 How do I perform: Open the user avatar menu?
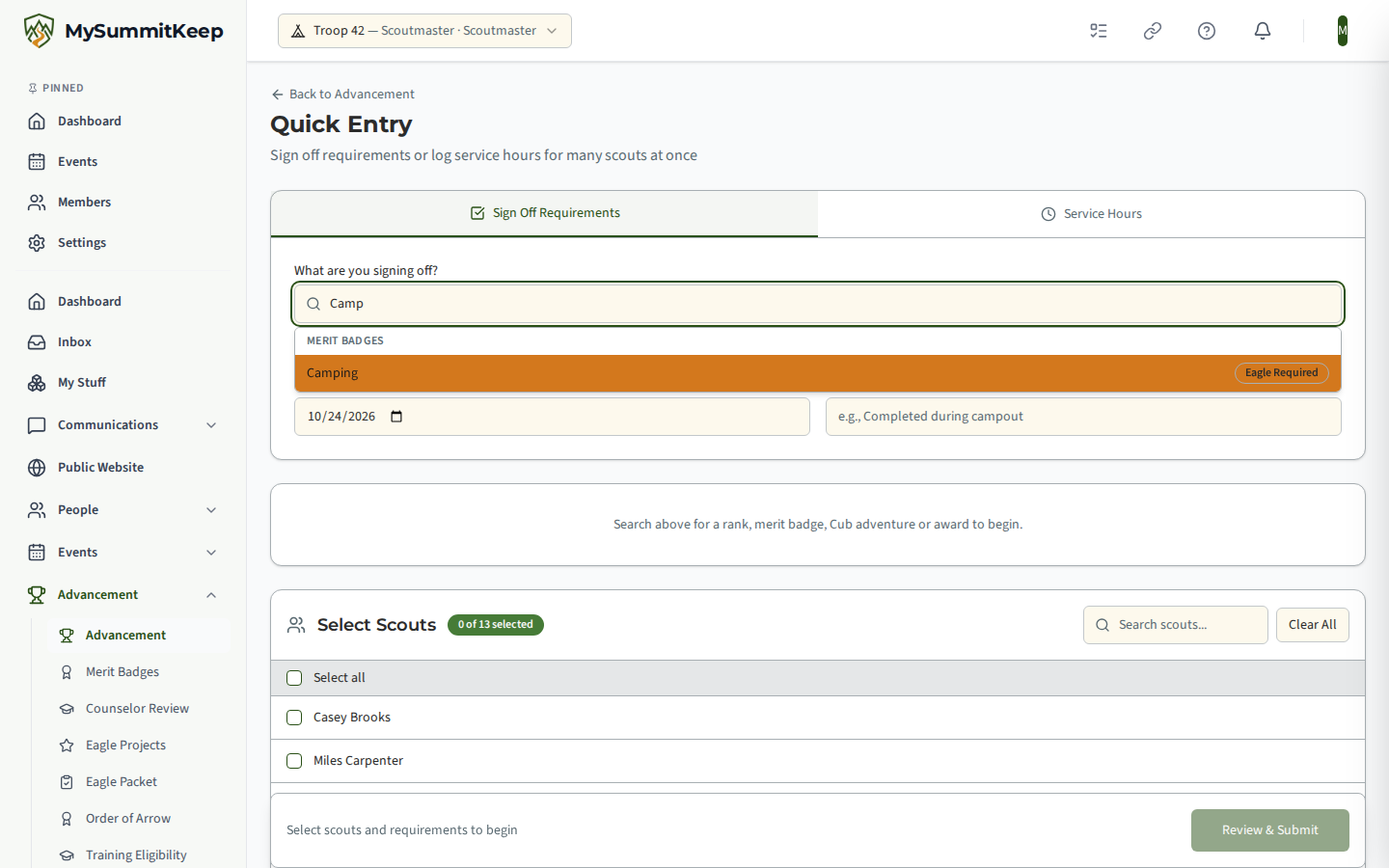point(1343,31)
